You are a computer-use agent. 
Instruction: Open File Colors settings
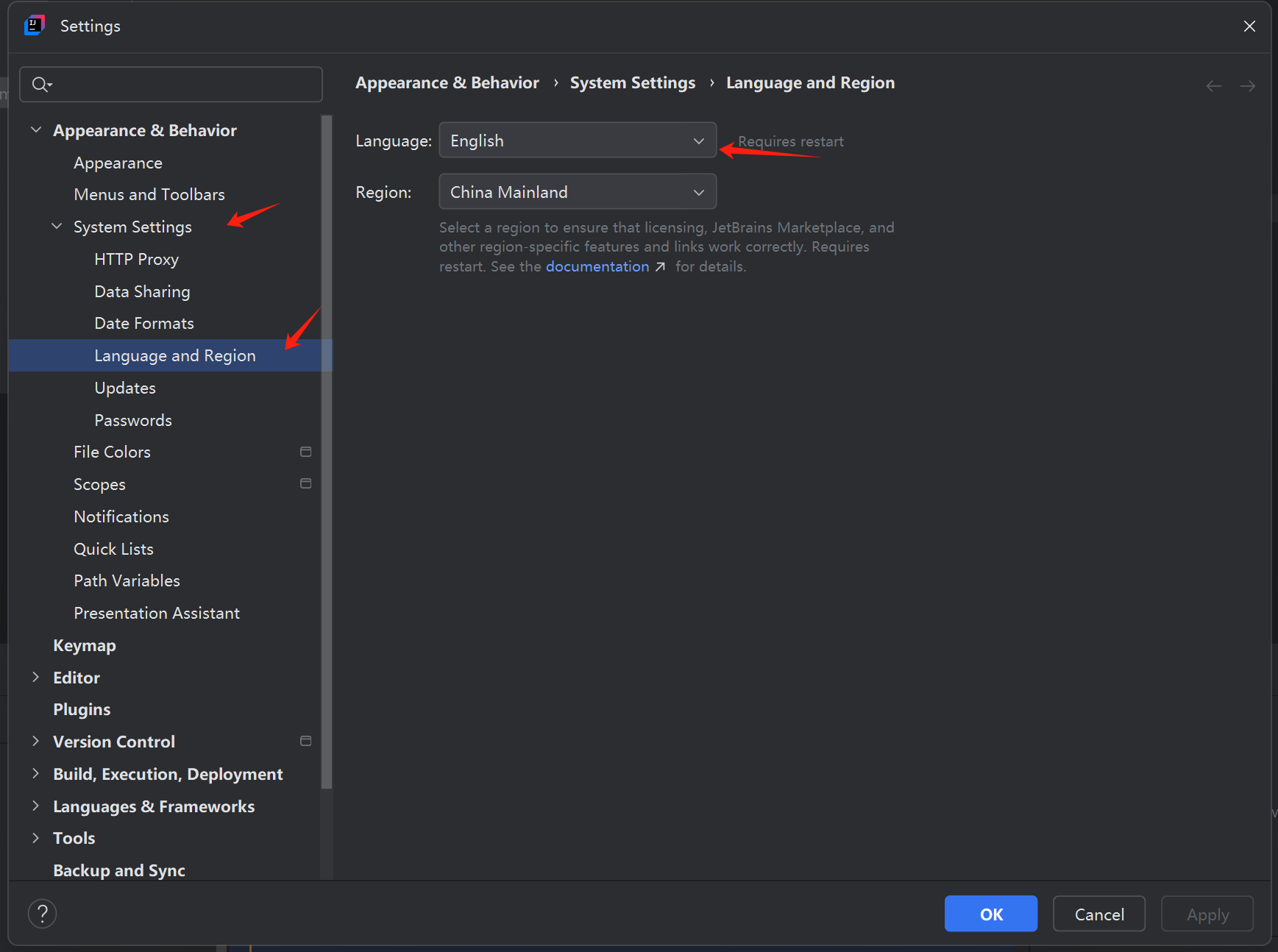112,452
